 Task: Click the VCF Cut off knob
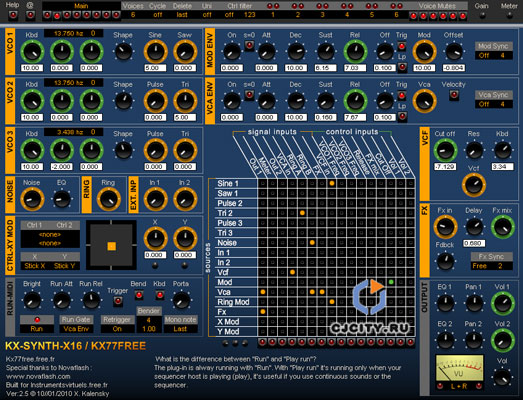pyautogui.click(x=445, y=150)
